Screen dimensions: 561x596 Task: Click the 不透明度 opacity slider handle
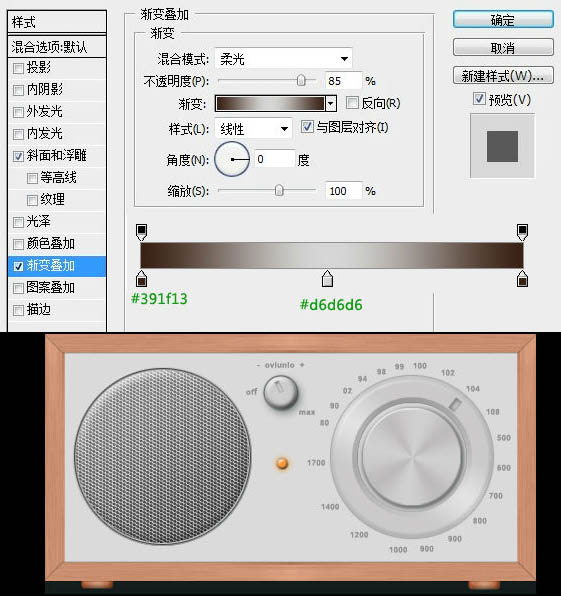click(301, 81)
